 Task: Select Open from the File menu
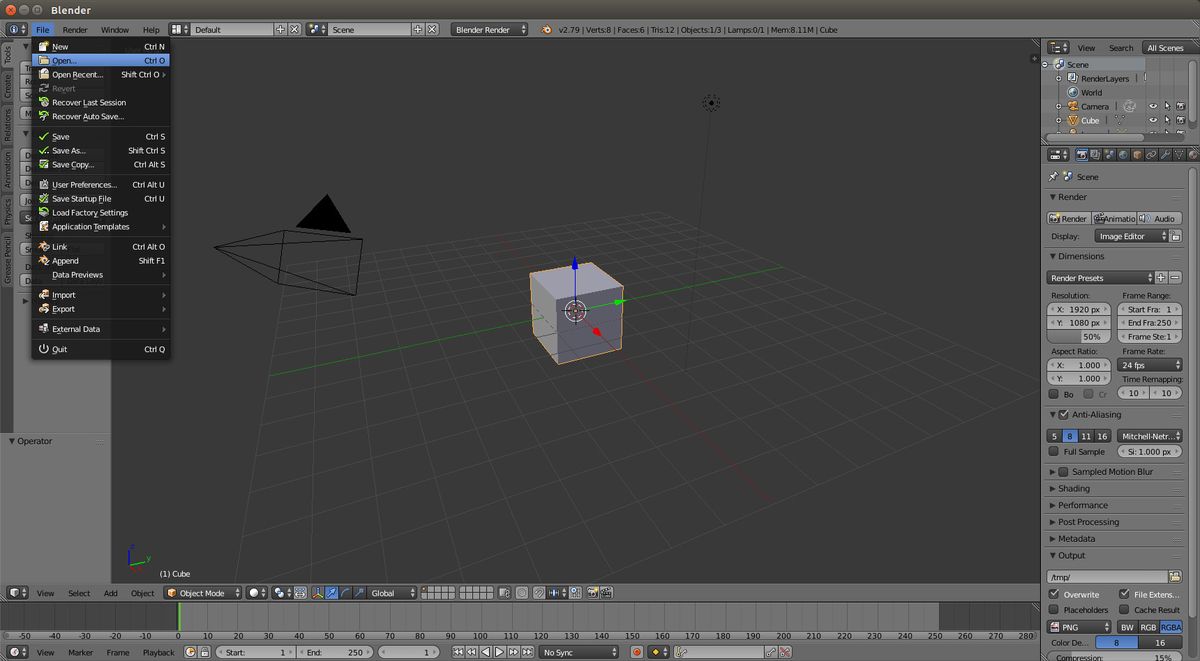65,61
